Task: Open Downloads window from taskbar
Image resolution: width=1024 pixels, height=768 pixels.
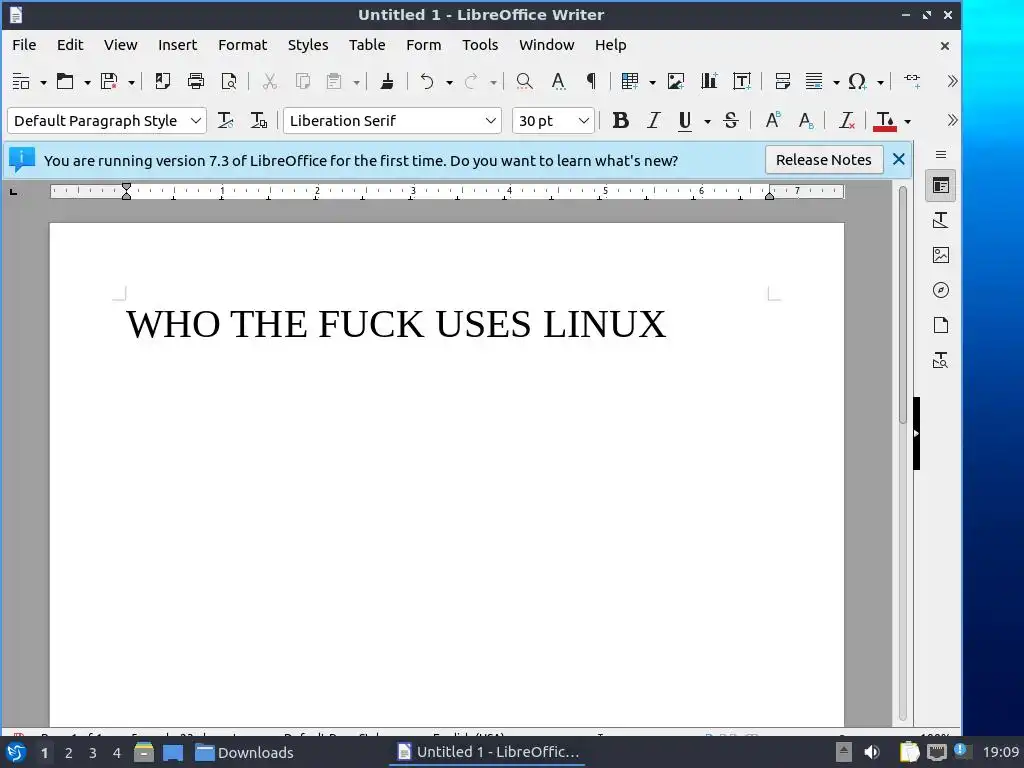Action: 244,752
